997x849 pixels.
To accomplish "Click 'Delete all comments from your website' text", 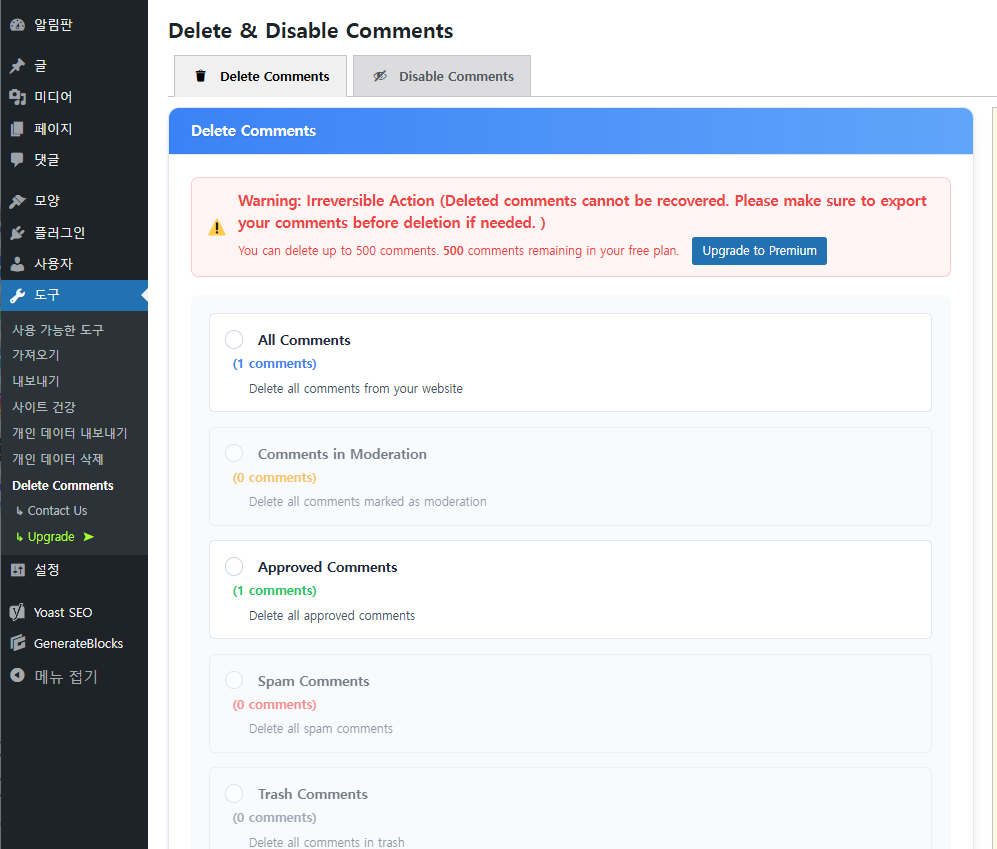I will coord(356,389).
